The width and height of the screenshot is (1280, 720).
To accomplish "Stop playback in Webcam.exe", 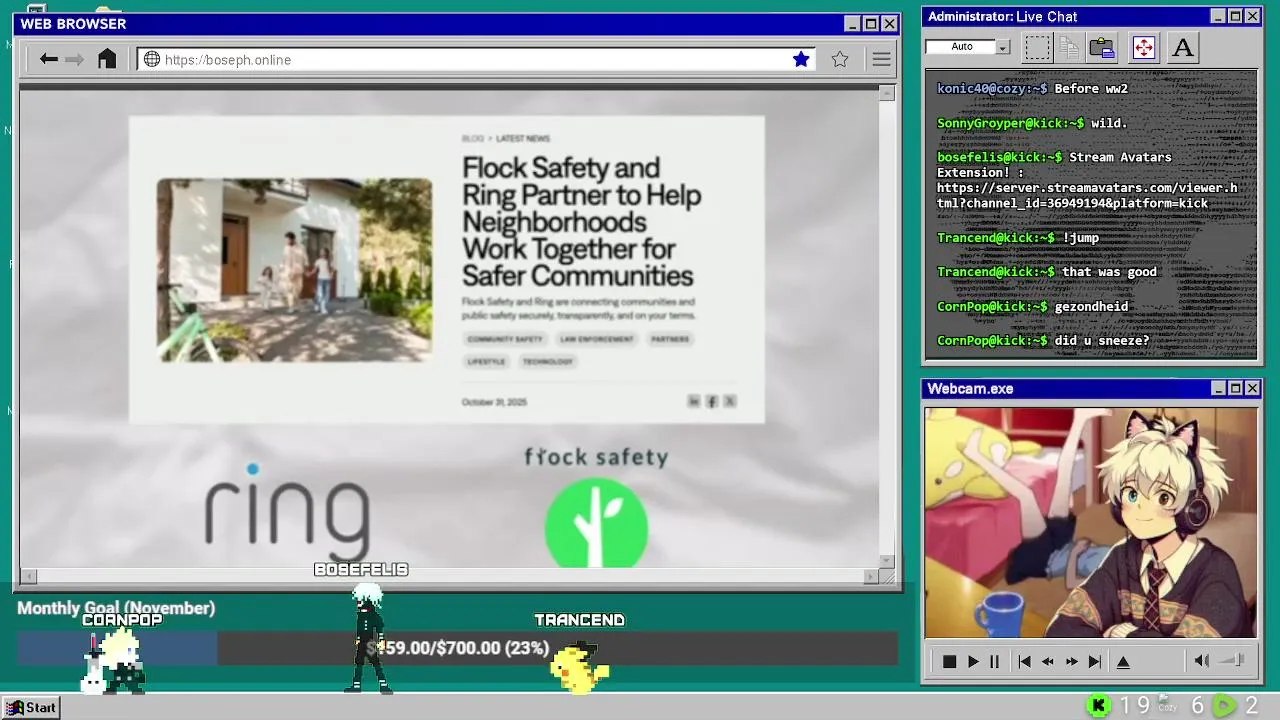I will pyautogui.click(x=949, y=661).
